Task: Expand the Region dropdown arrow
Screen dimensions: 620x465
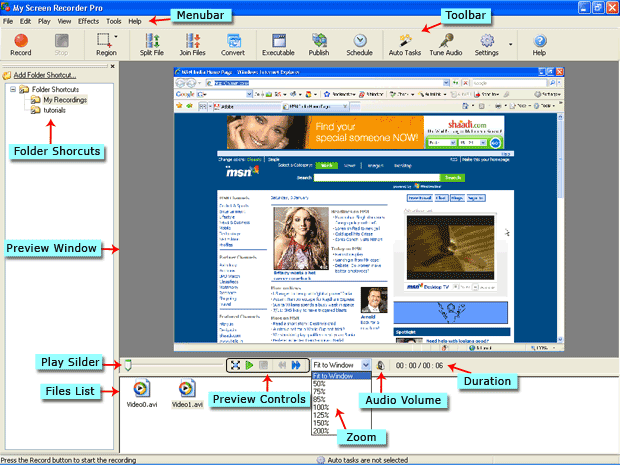Action: pos(118,36)
